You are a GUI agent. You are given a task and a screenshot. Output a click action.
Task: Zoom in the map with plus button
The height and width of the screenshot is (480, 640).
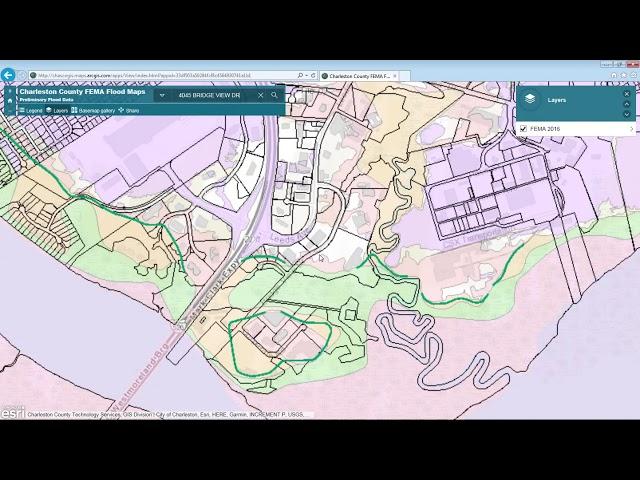tap(10, 91)
